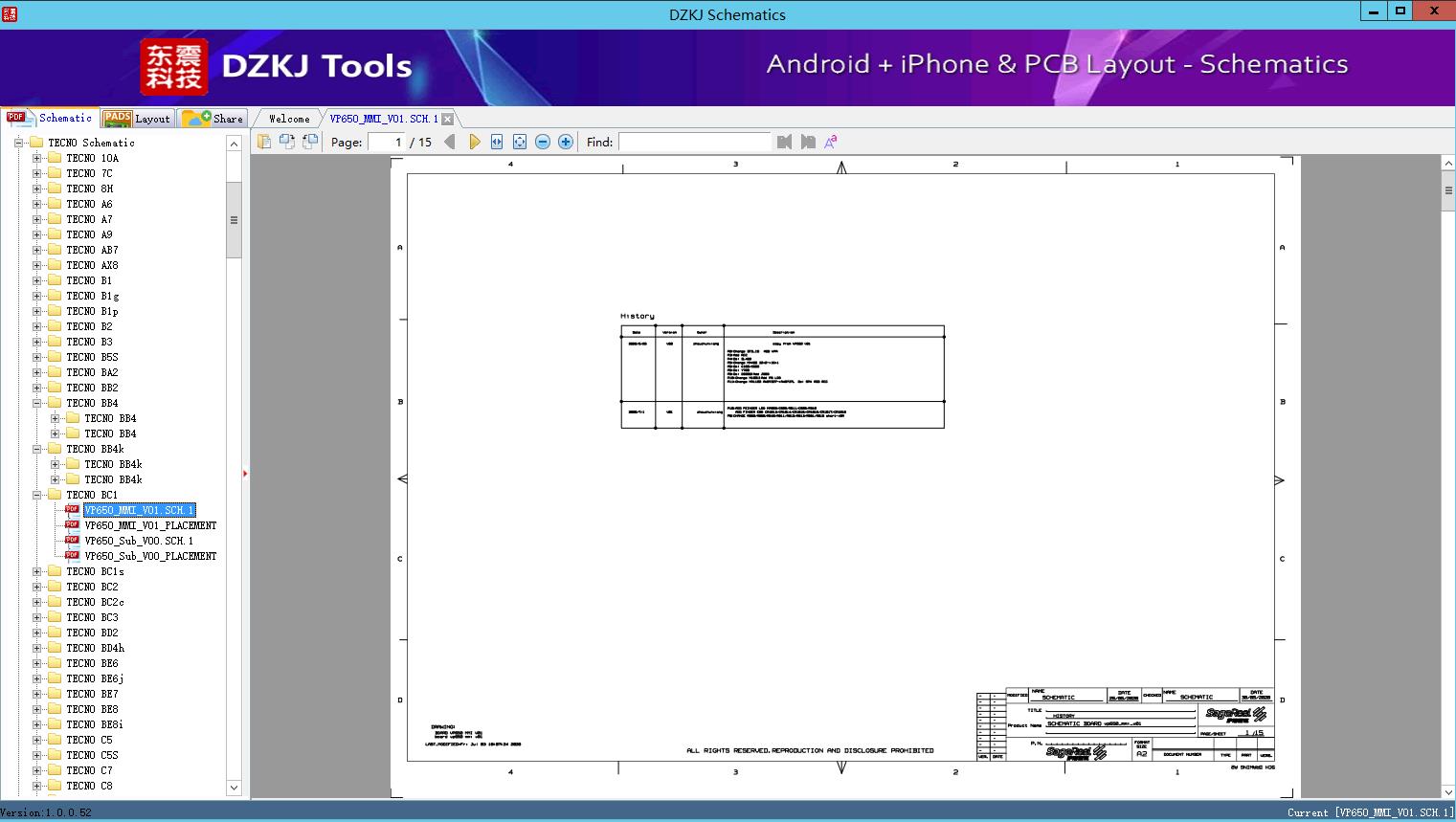This screenshot has height=822, width=1456.
Task: Click the PDF icon of VP650_Sub_V00_PLACEMENT
Action: [x=72, y=555]
